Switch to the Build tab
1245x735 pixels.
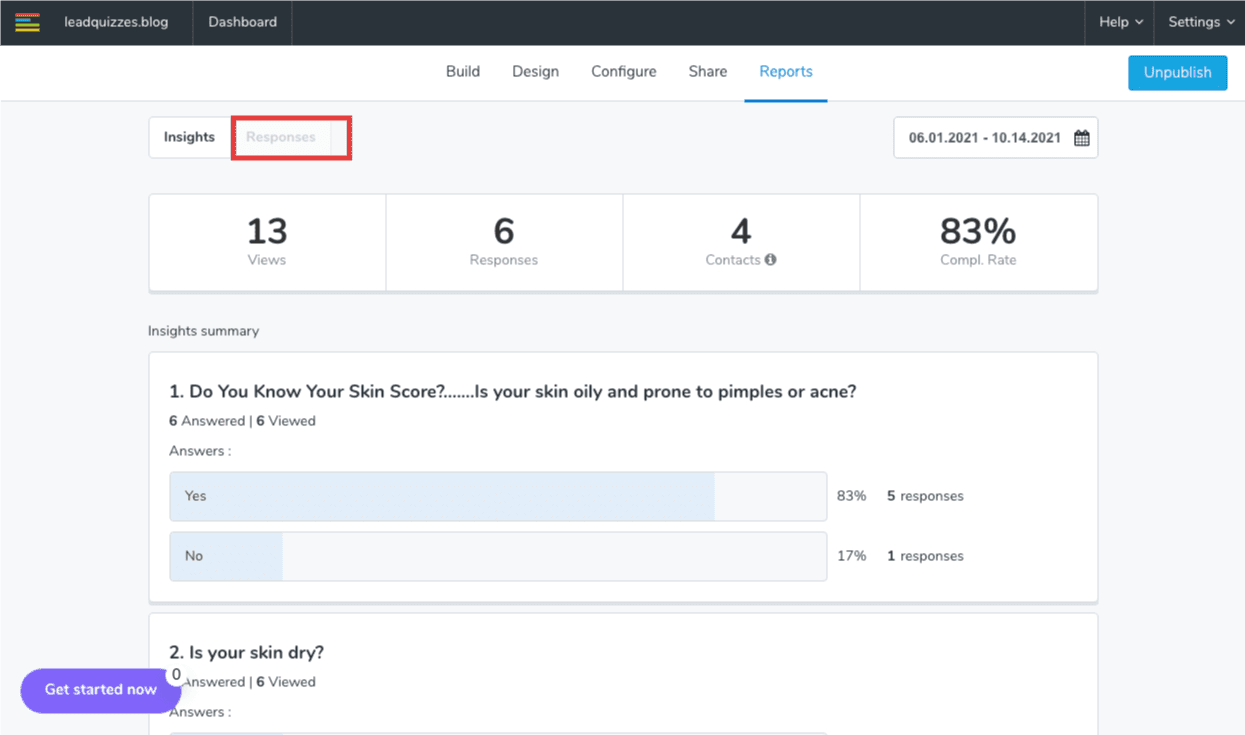463,72
